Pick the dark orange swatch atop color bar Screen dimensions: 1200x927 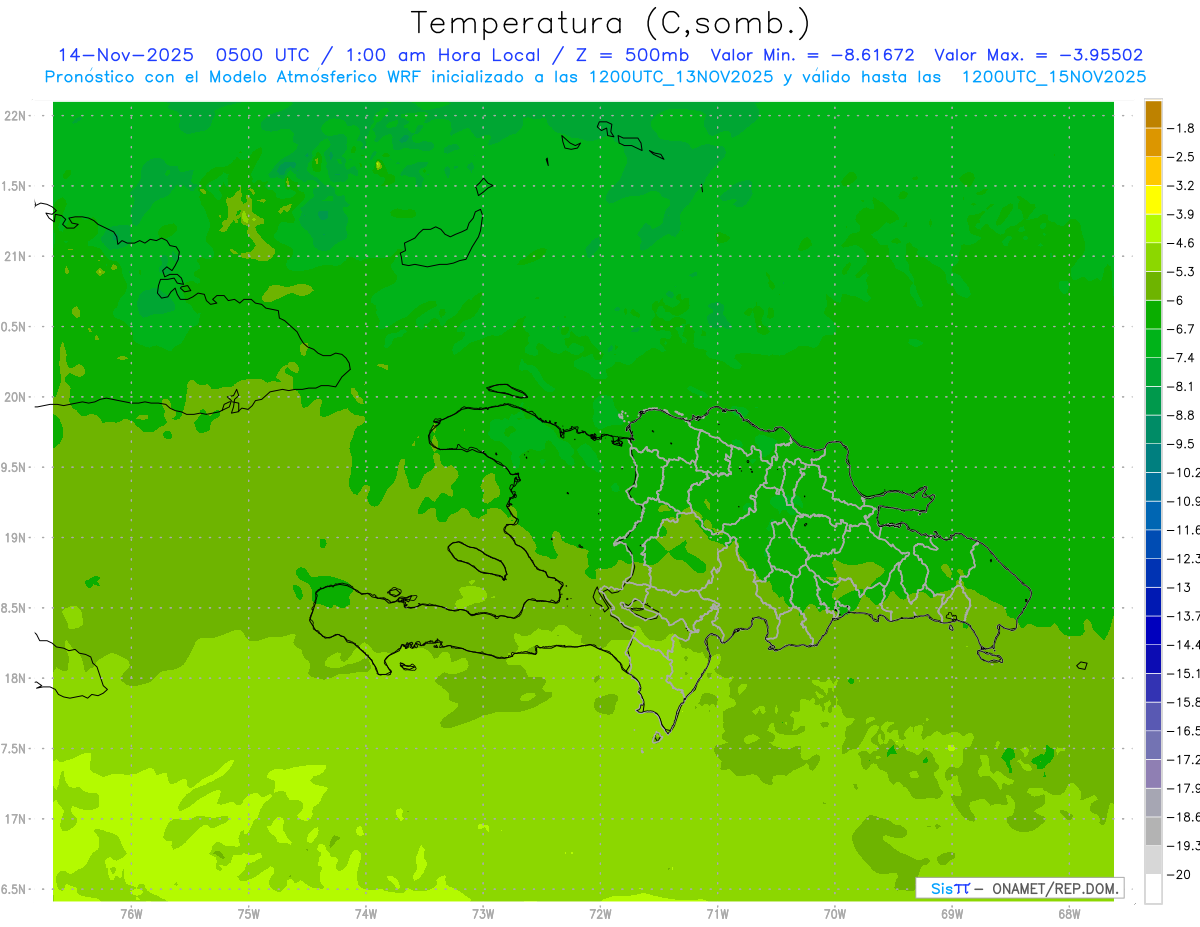[x=1153, y=115]
